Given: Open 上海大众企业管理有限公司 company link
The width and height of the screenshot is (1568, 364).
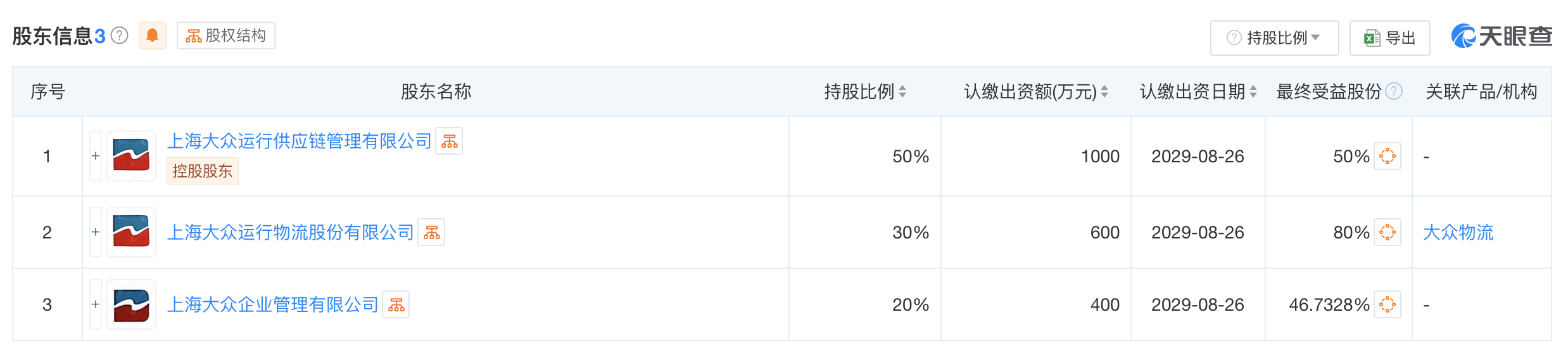Looking at the screenshot, I should (x=272, y=304).
